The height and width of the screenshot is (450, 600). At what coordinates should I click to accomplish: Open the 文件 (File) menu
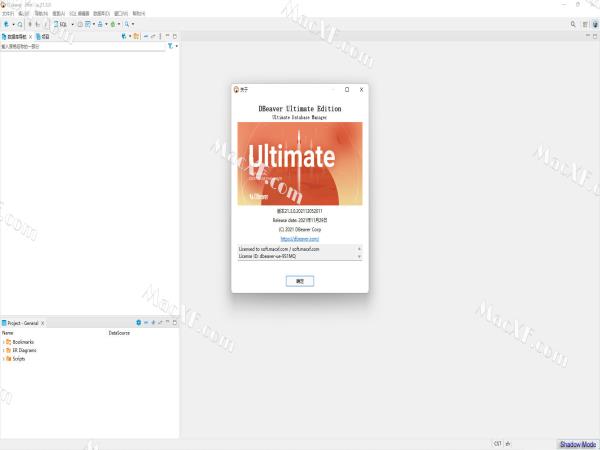tap(8, 13)
